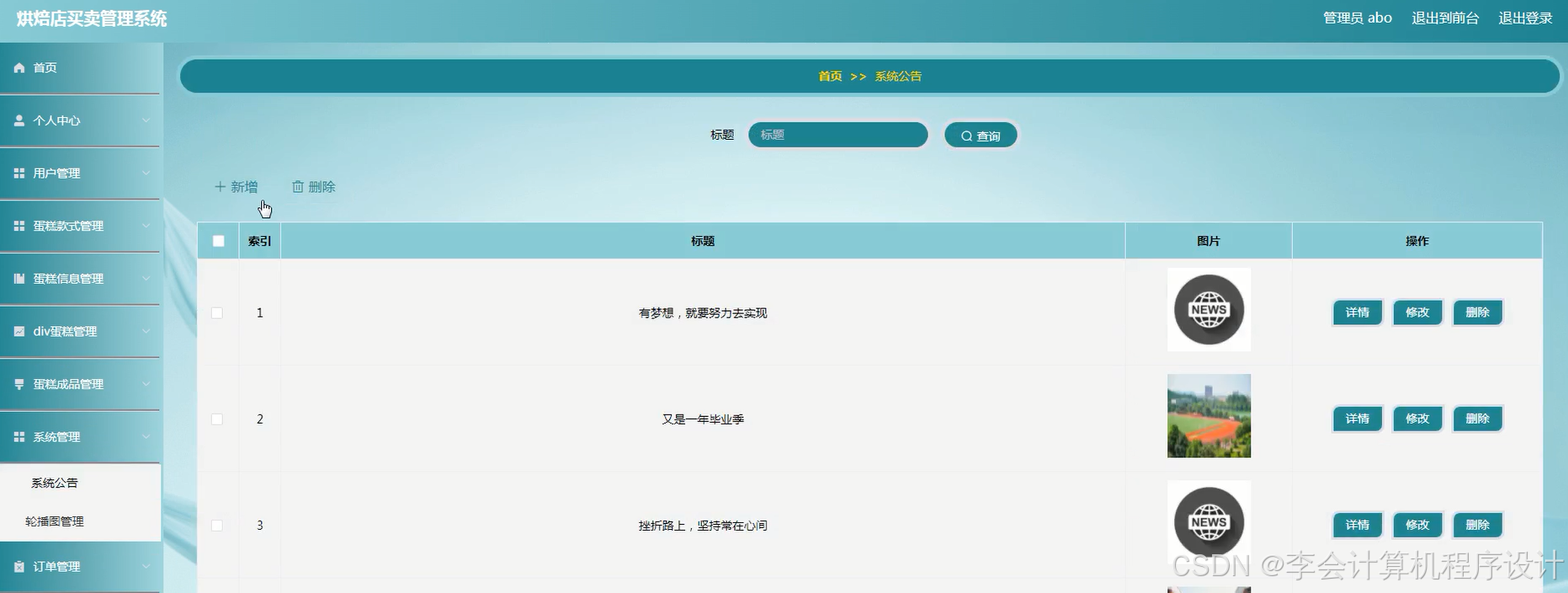The image size is (1568, 593).
Task: Click 详情 for 又是一年毕业季
Action: click(x=1358, y=419)
